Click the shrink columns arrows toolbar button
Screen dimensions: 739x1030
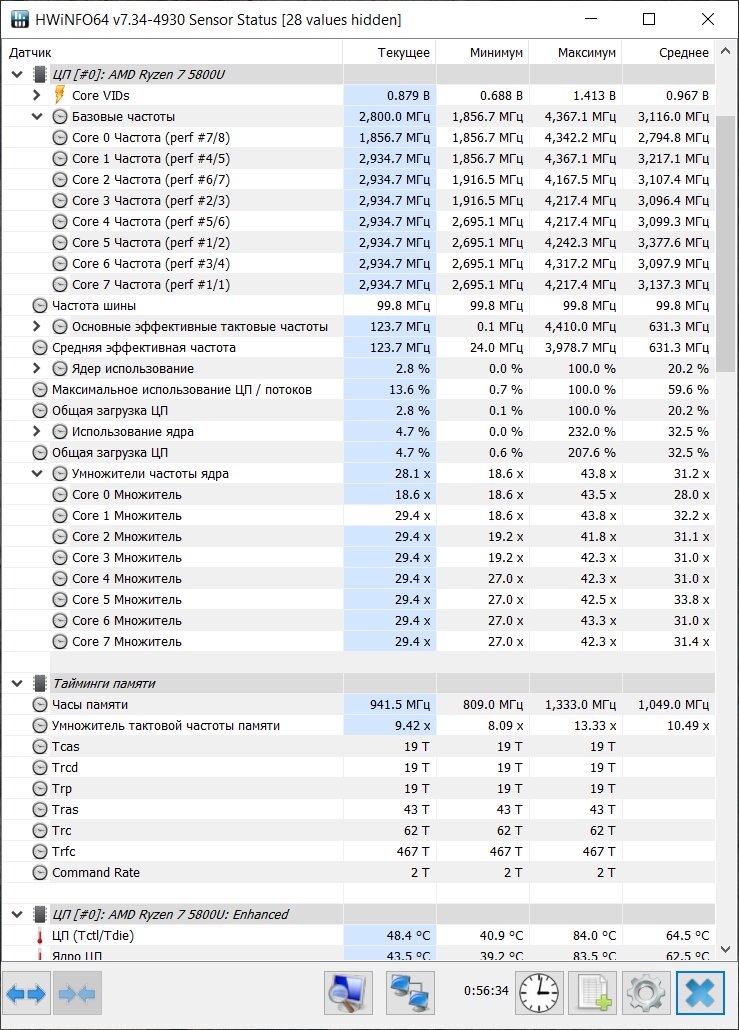pos(77,993)
